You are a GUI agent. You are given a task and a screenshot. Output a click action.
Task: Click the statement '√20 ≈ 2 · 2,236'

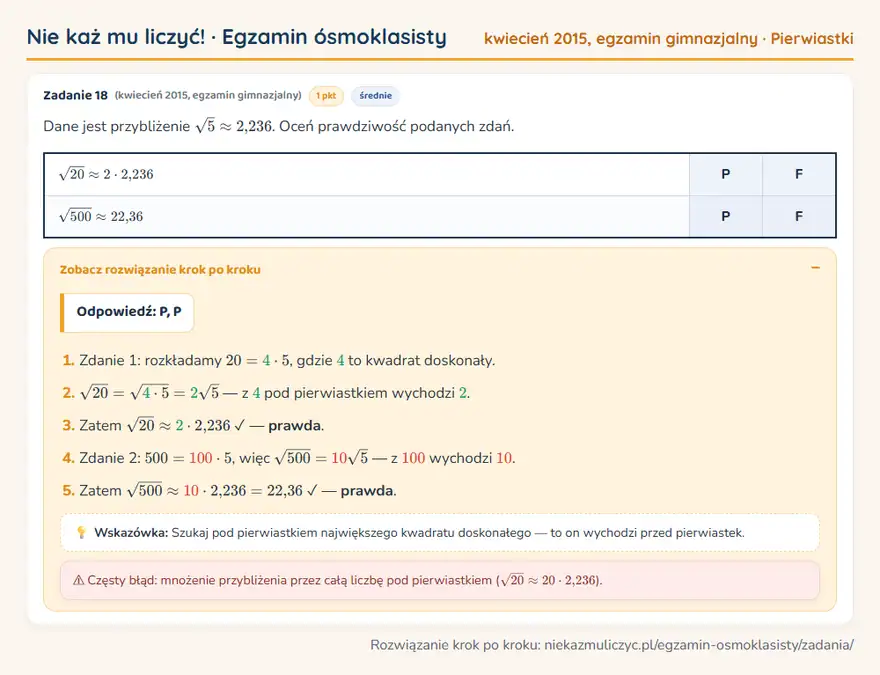click(106, 175)
